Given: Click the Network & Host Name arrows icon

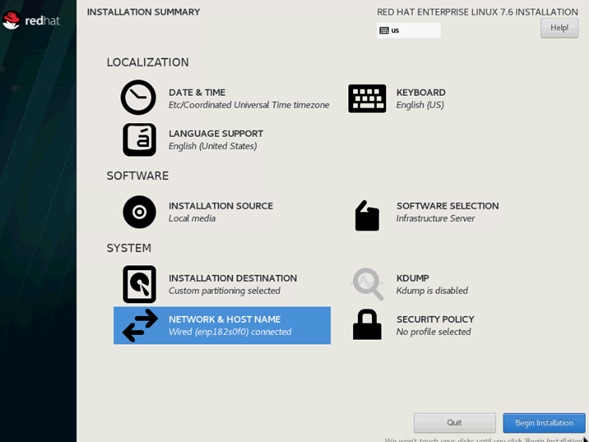Looking at the screenshot, I should point(140,325).
